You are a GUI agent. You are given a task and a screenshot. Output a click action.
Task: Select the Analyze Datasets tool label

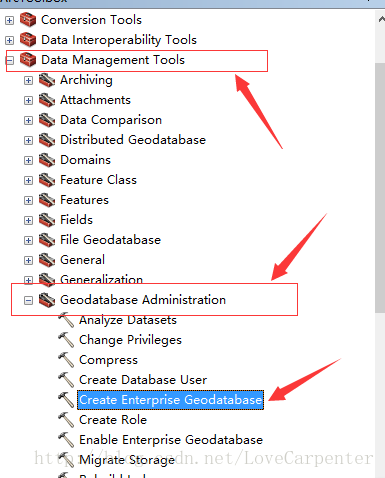coord(128,320)
